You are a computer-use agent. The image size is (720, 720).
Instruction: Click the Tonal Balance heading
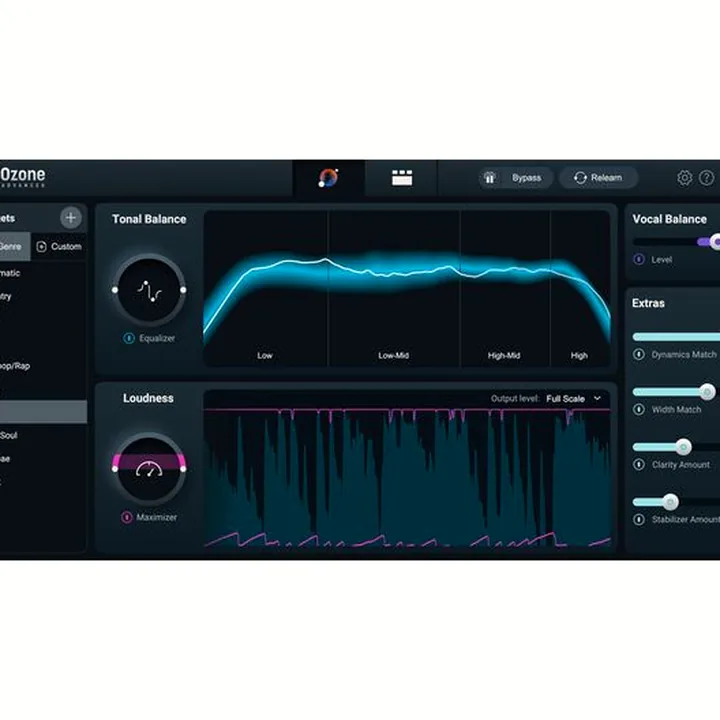click(x=149, y=219)
